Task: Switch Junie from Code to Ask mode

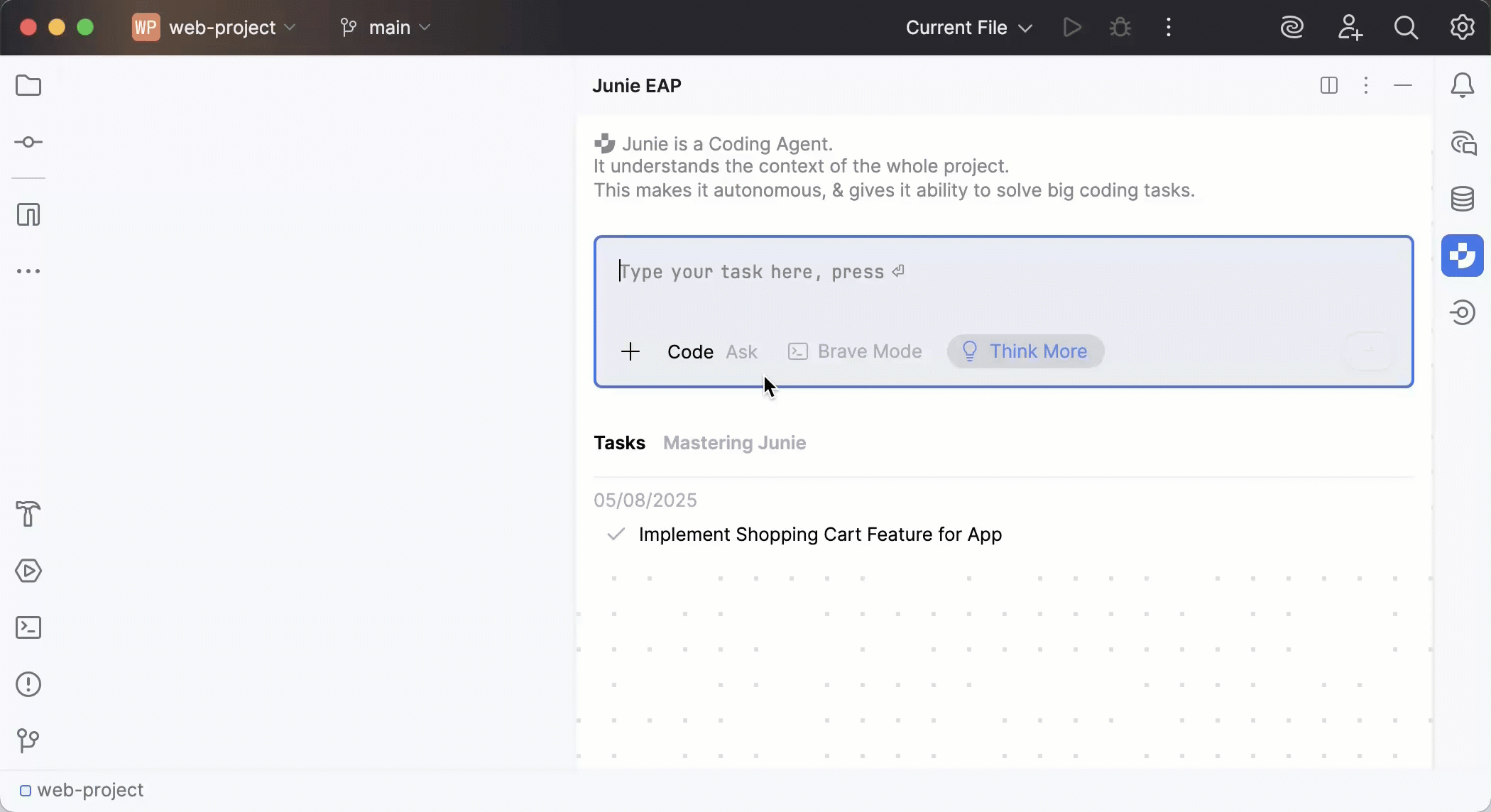Action: [x=741, y=351]
